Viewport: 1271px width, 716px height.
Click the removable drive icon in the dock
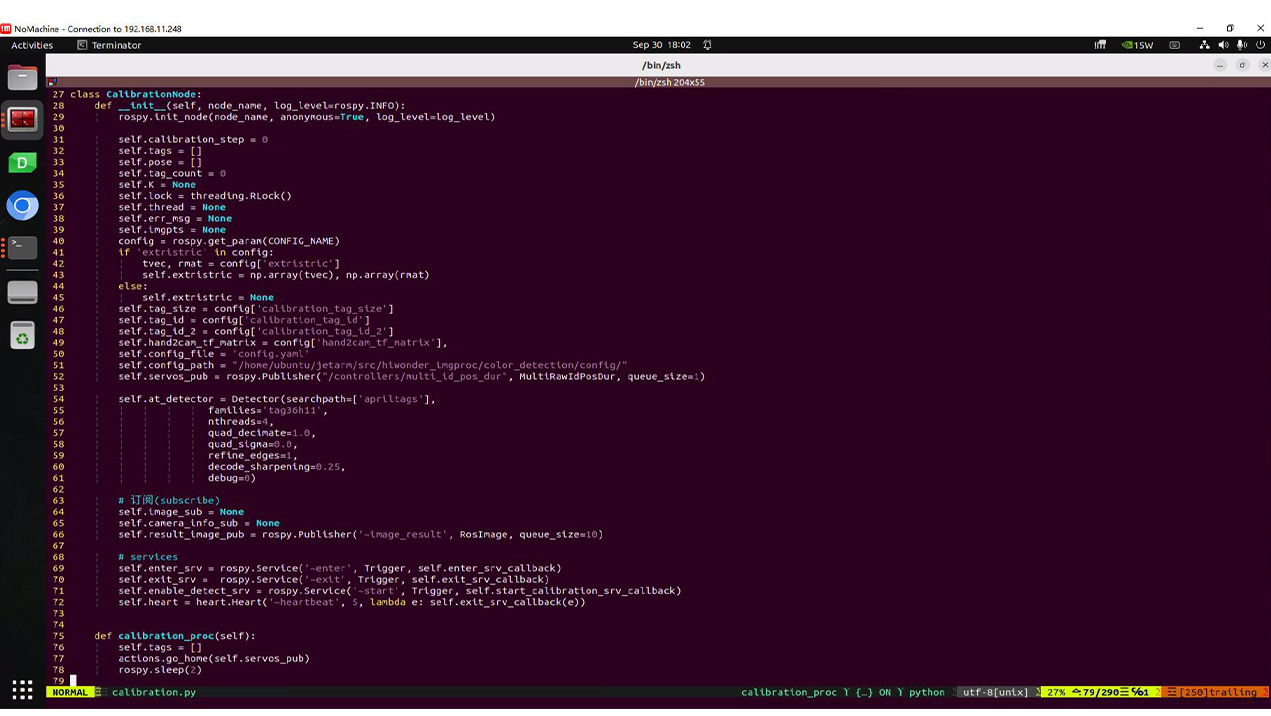[x=22, y=292]
